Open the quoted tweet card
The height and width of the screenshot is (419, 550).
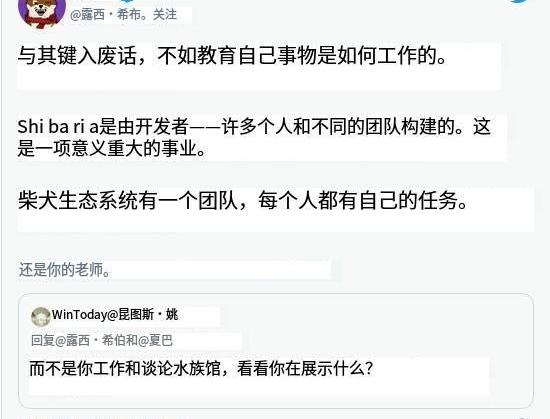coord(276,351)
